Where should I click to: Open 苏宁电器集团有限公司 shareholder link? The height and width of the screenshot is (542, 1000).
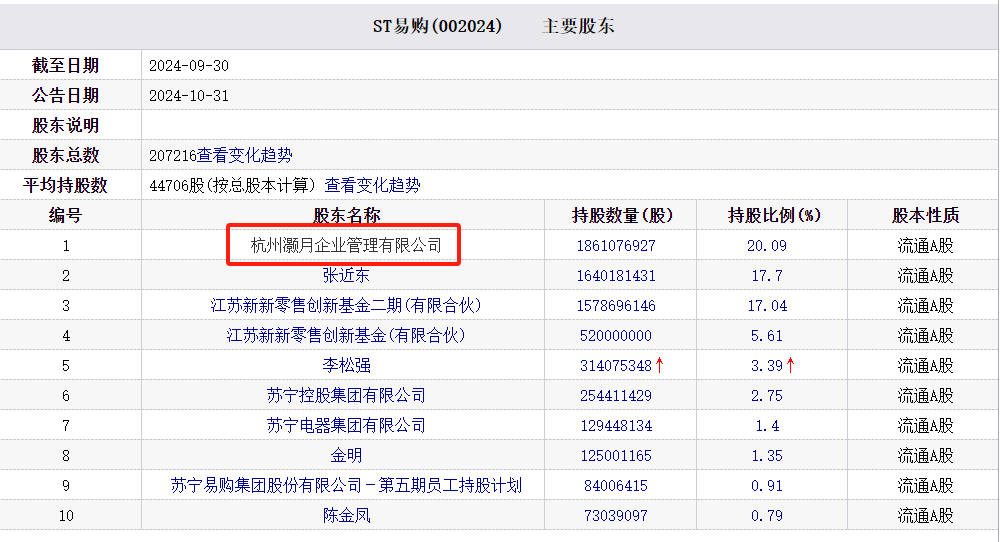pos(346,425)
